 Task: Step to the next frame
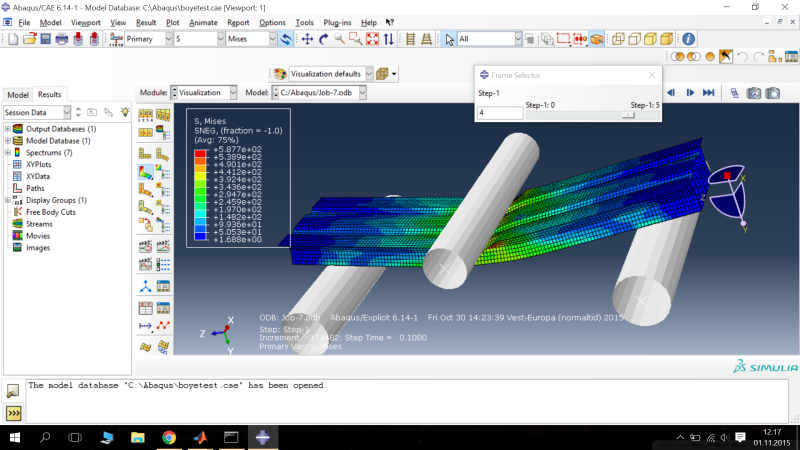tap(690, 93)
